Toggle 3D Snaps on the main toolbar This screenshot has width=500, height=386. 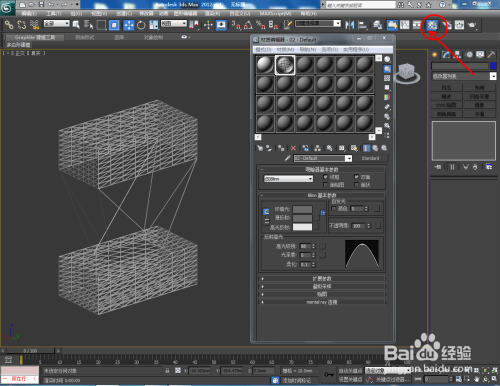click(x=235, y=25)
